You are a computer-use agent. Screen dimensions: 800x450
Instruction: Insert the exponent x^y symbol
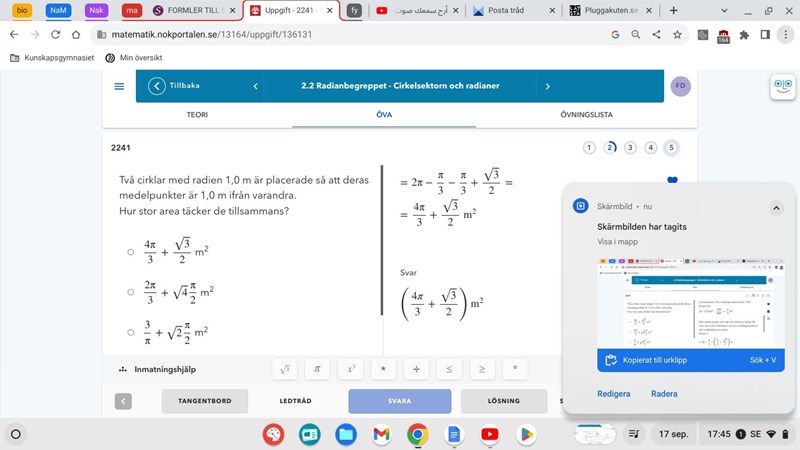[x=350, y=369]
